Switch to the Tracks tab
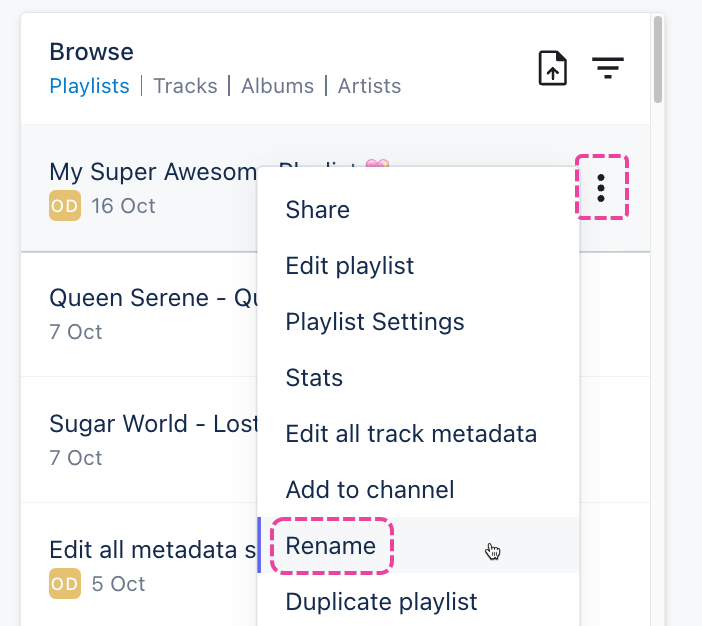This screenshot has height=626, width=702. pyautogui.click(x=184, y=86)
